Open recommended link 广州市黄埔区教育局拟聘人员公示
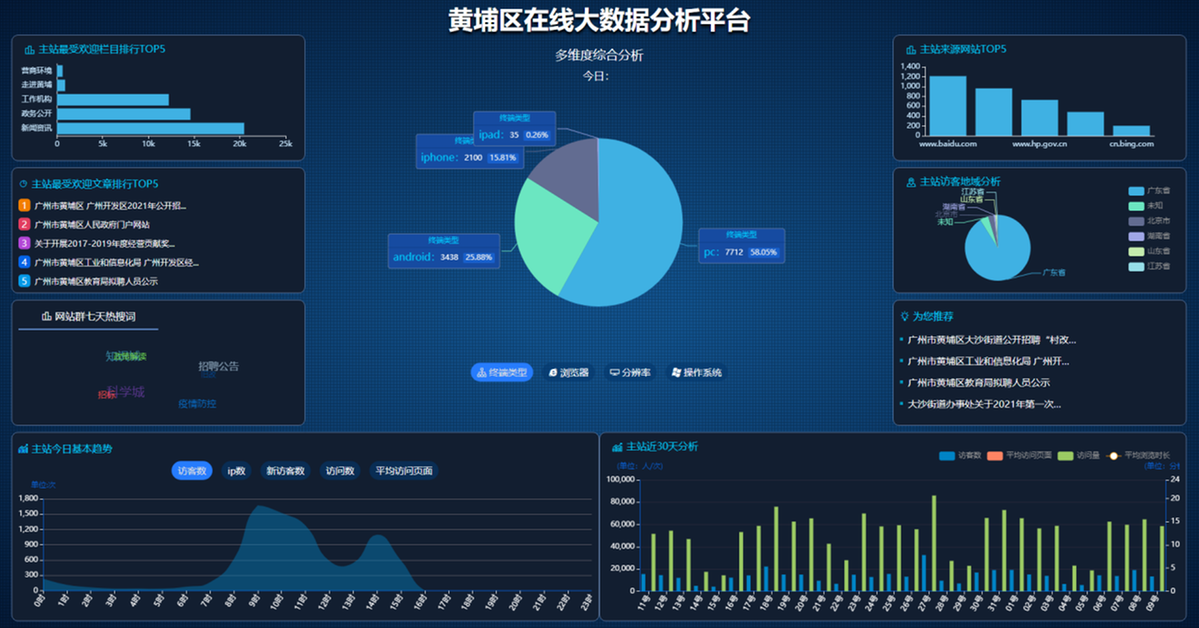This screenshot has height=628, width=1199. 978,383
